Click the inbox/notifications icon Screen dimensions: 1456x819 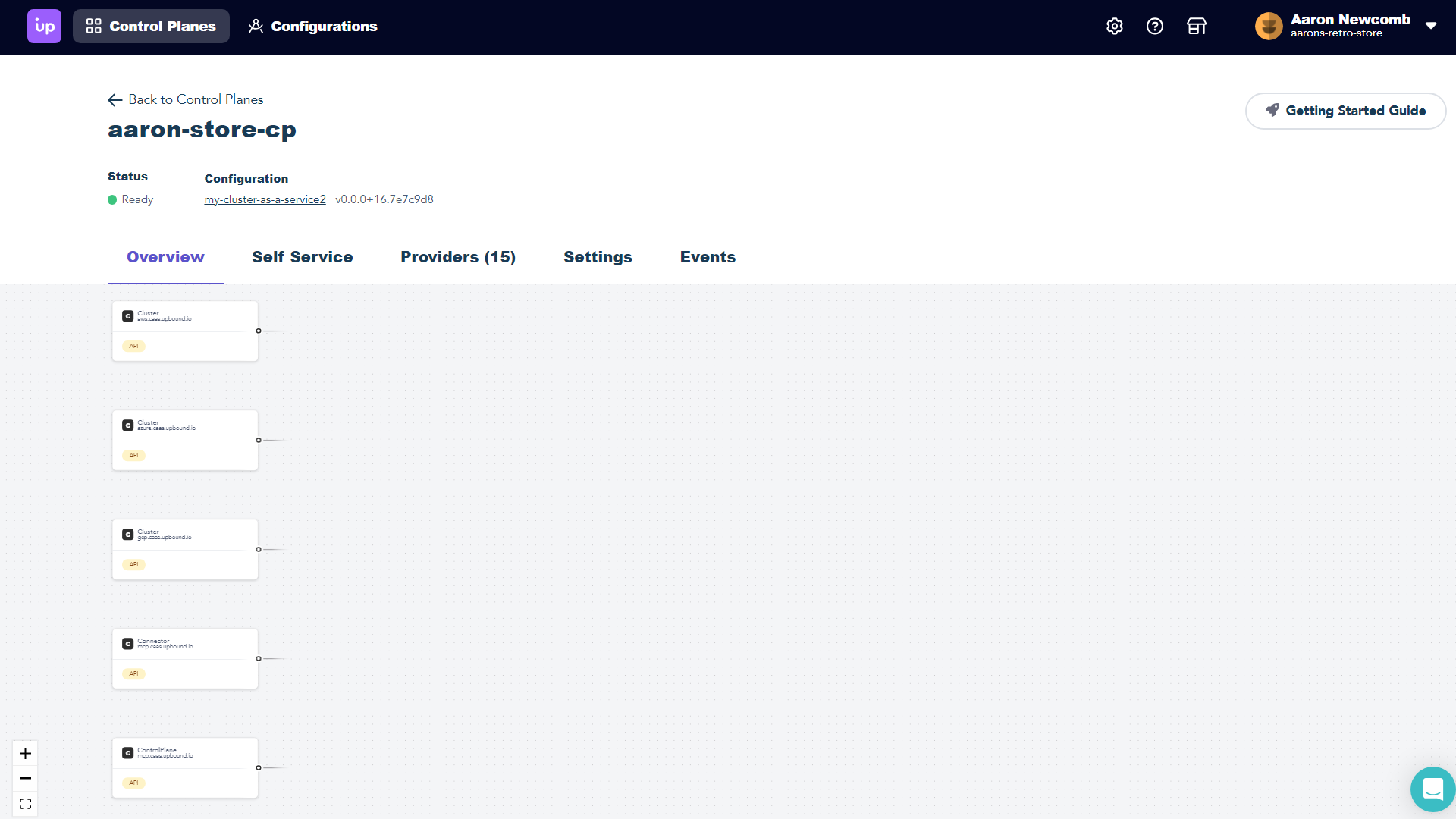[1195, 27]
